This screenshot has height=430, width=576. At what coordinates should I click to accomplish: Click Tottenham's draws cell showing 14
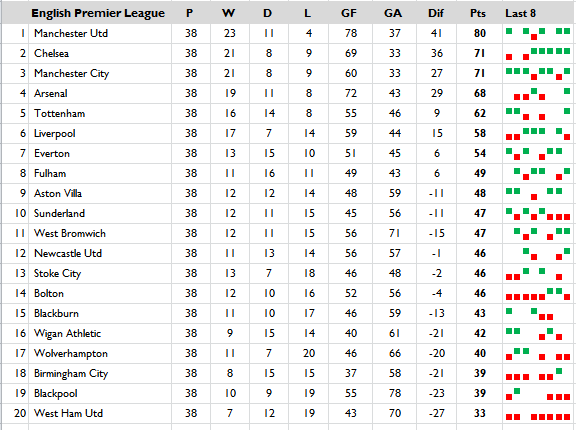[x=269, y=113]
